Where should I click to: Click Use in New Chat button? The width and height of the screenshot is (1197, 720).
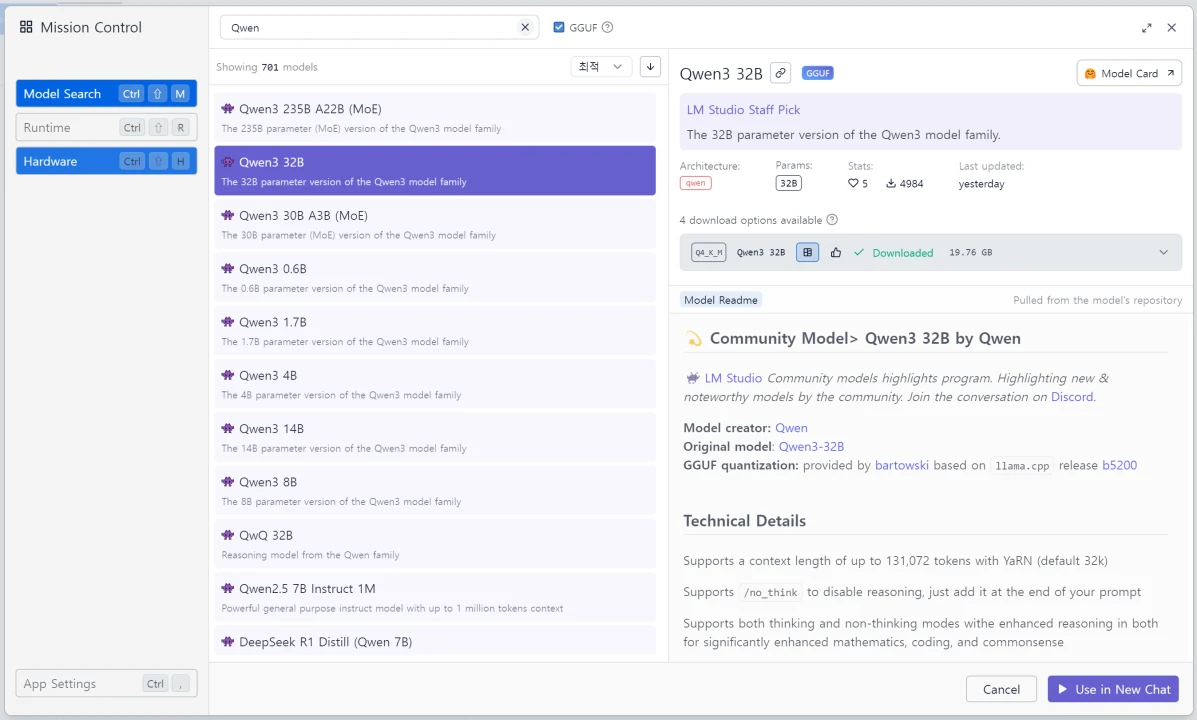[1113, 689]
